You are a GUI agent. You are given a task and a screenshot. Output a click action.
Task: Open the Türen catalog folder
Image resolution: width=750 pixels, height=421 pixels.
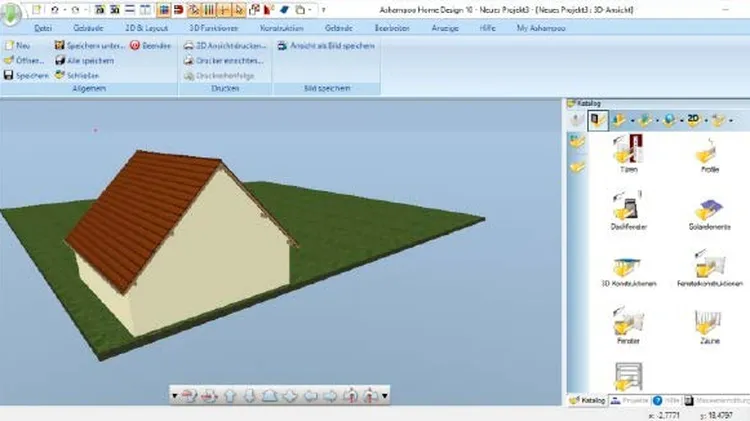[x=629, y=154]
